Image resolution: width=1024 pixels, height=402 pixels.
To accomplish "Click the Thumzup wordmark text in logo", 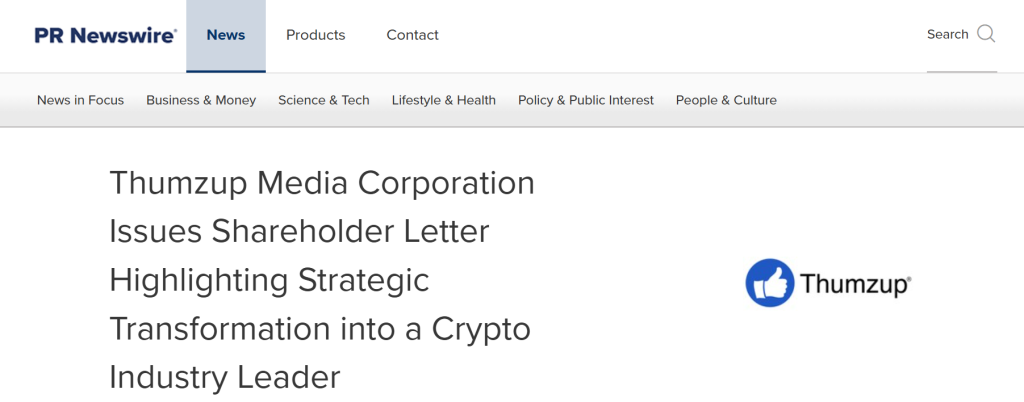I will point(855,283).
